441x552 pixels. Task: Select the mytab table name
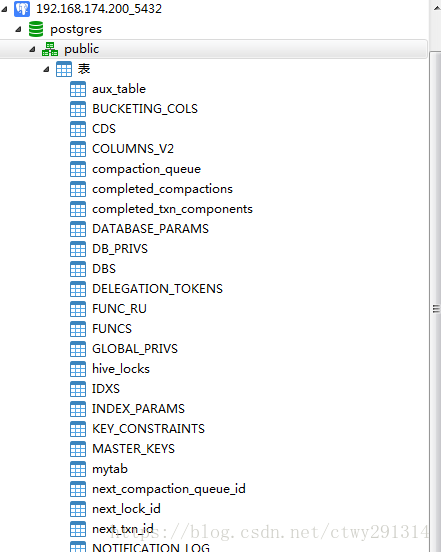110,469
